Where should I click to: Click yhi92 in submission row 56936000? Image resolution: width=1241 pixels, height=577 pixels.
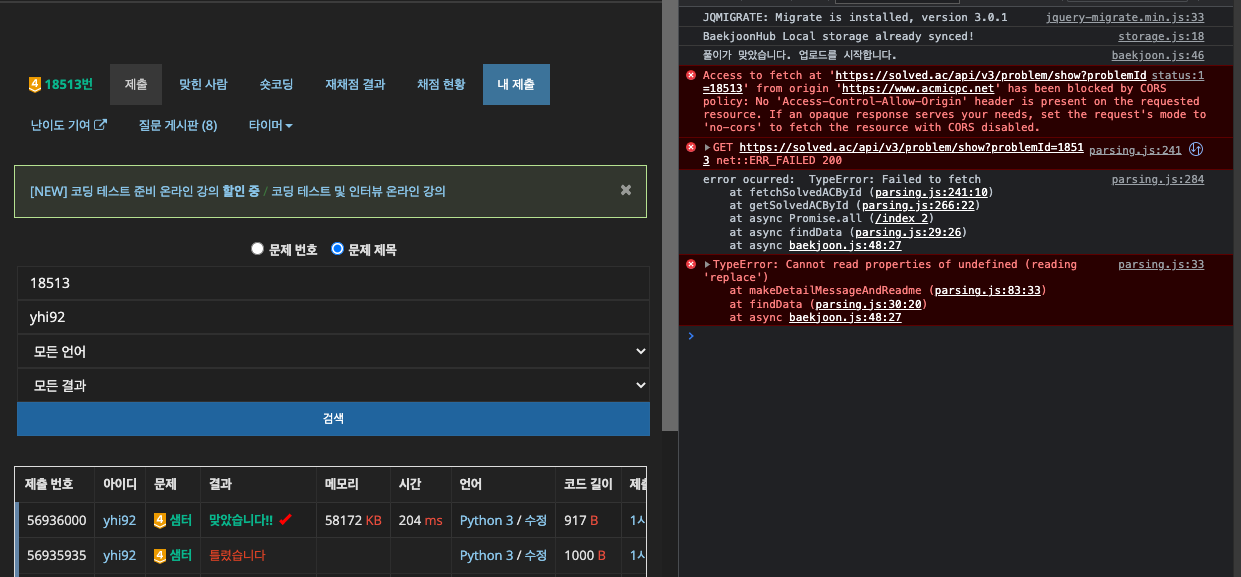(x=119, y=520)
